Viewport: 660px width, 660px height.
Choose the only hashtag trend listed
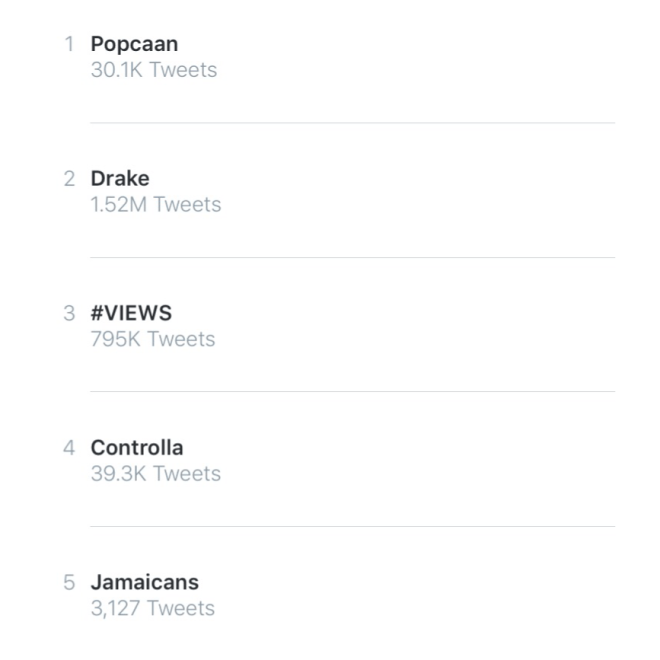point(131,313)
